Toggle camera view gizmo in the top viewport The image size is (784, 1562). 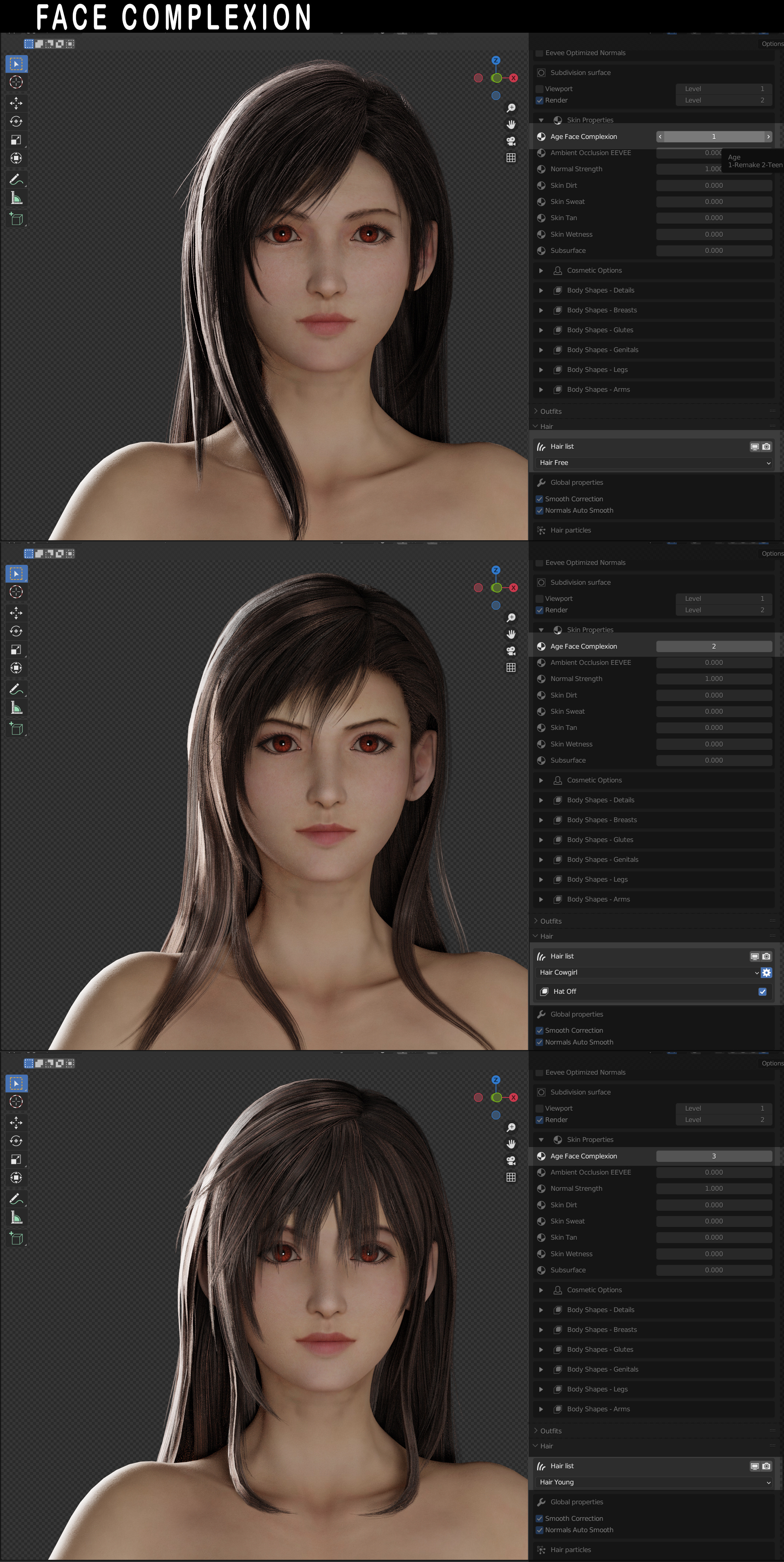[511, 141]
